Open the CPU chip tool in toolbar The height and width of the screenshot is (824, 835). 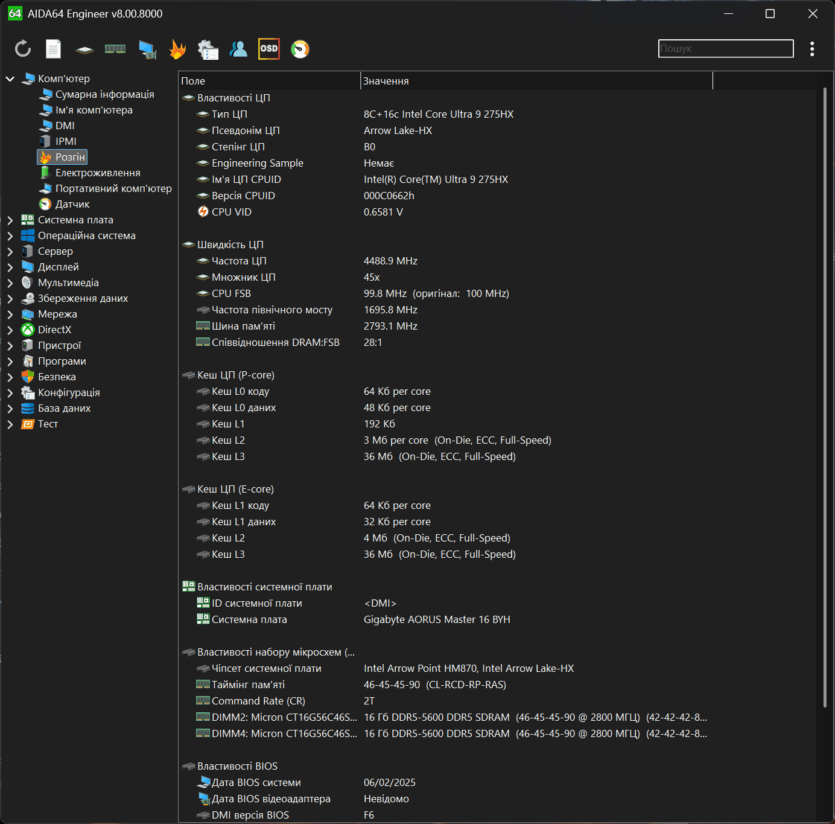pyautogui.click(x=85, y=49)
